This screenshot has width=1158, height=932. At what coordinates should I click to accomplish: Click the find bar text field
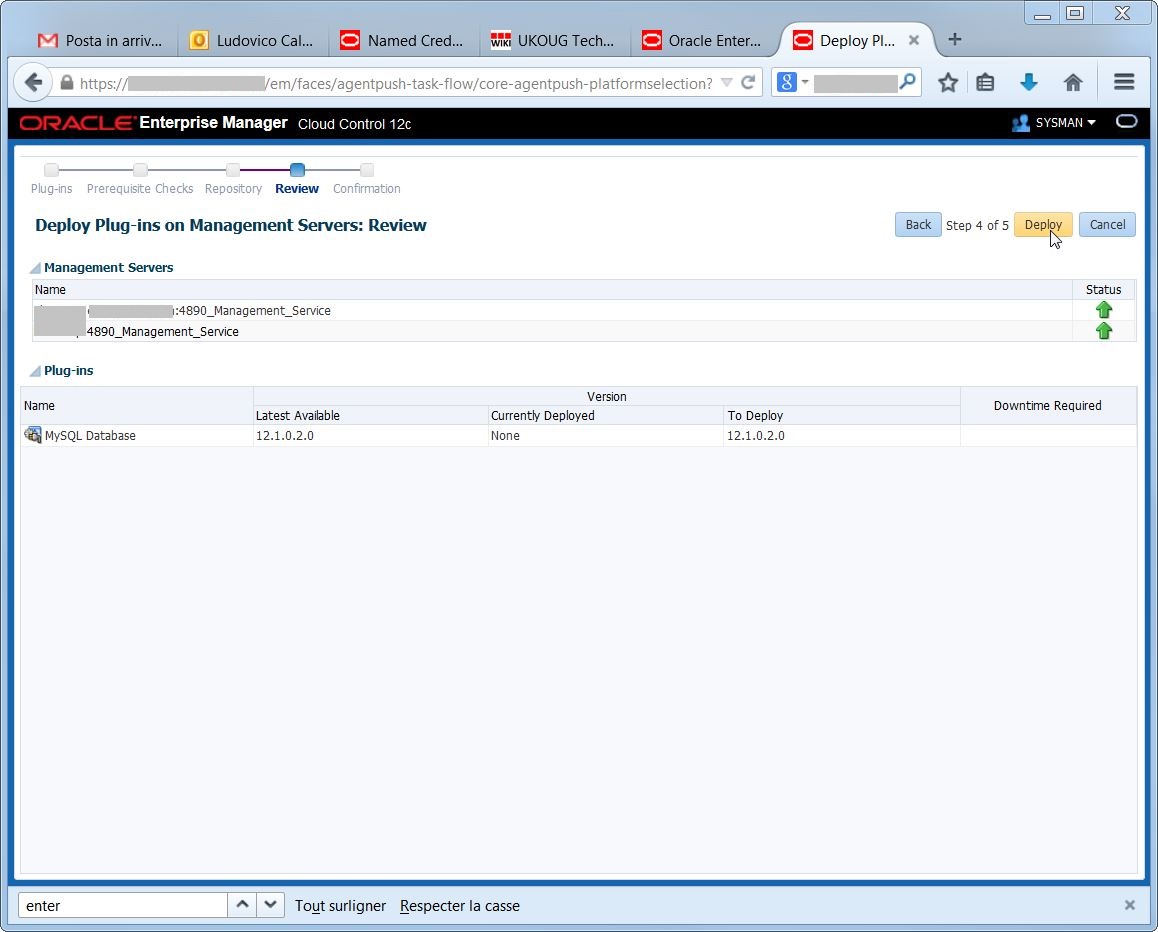pos(123,905)
